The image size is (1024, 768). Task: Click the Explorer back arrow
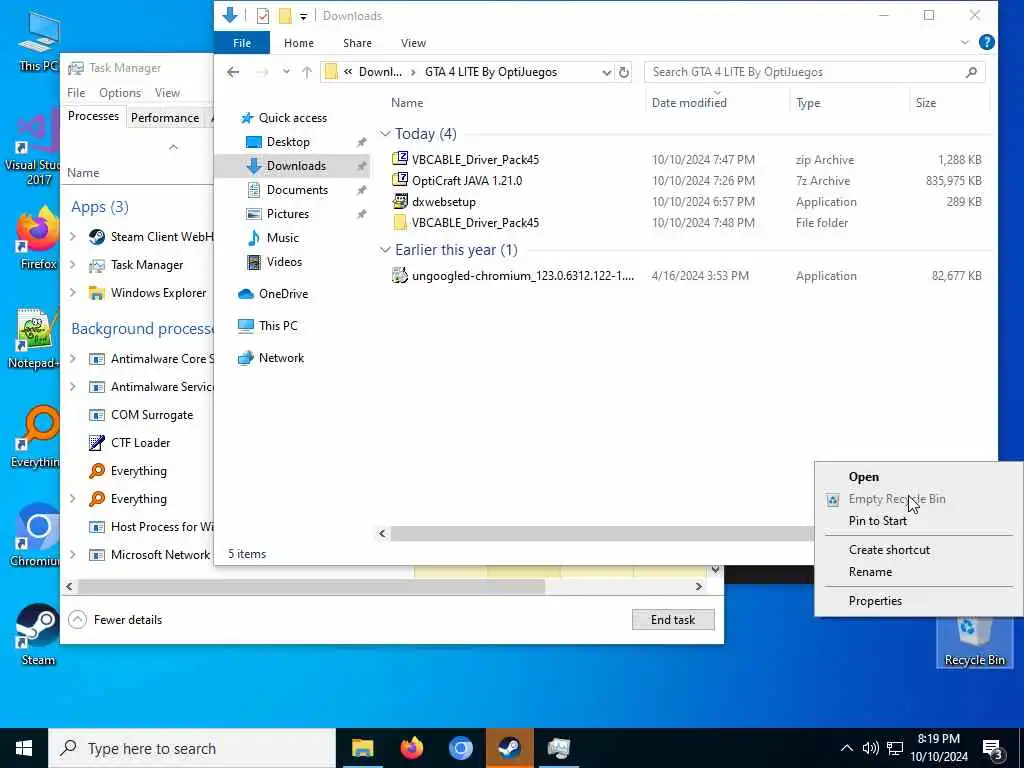pos(233,72)
